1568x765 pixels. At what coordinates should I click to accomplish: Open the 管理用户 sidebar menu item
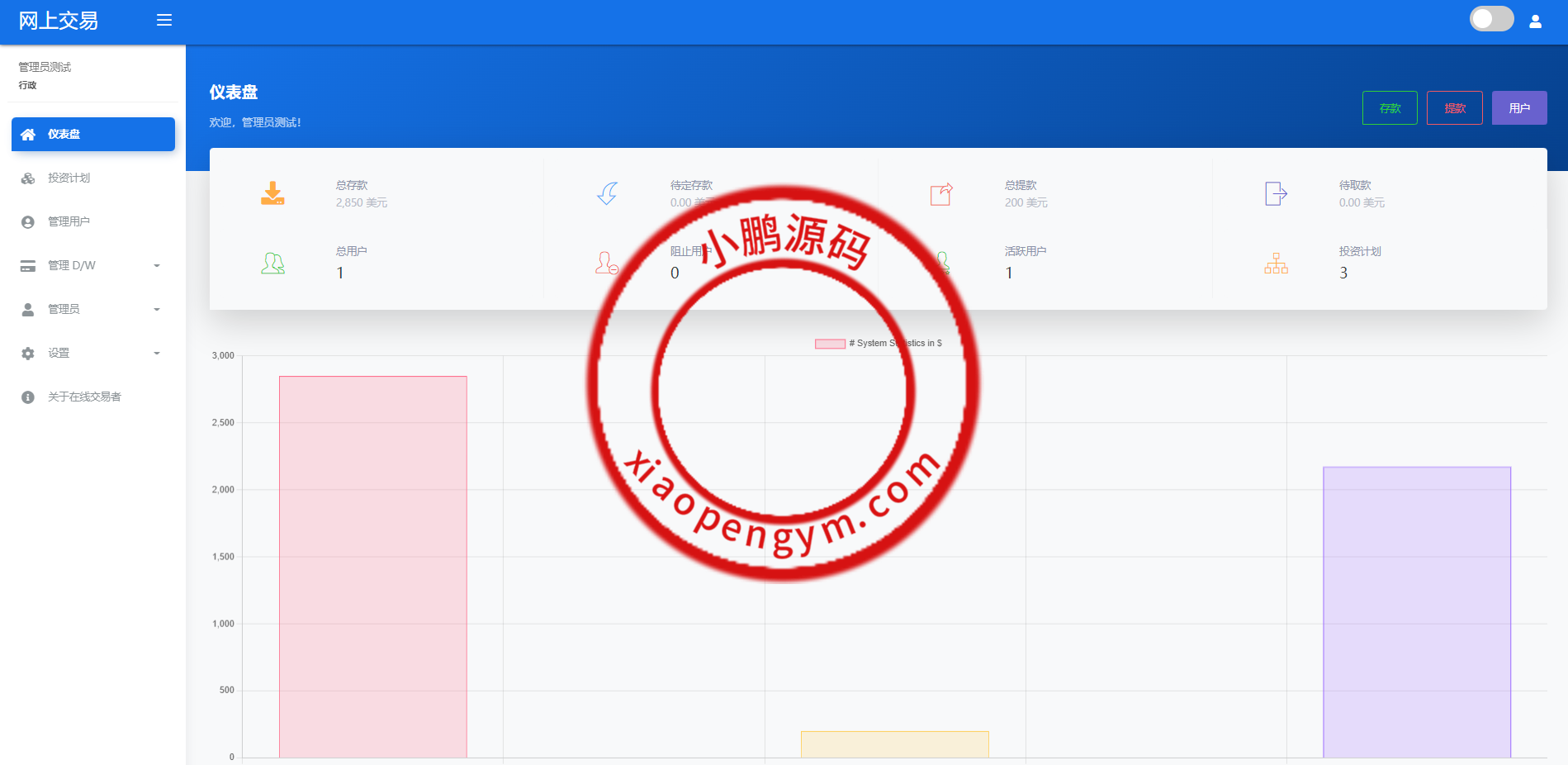click(x=69, y=222)
